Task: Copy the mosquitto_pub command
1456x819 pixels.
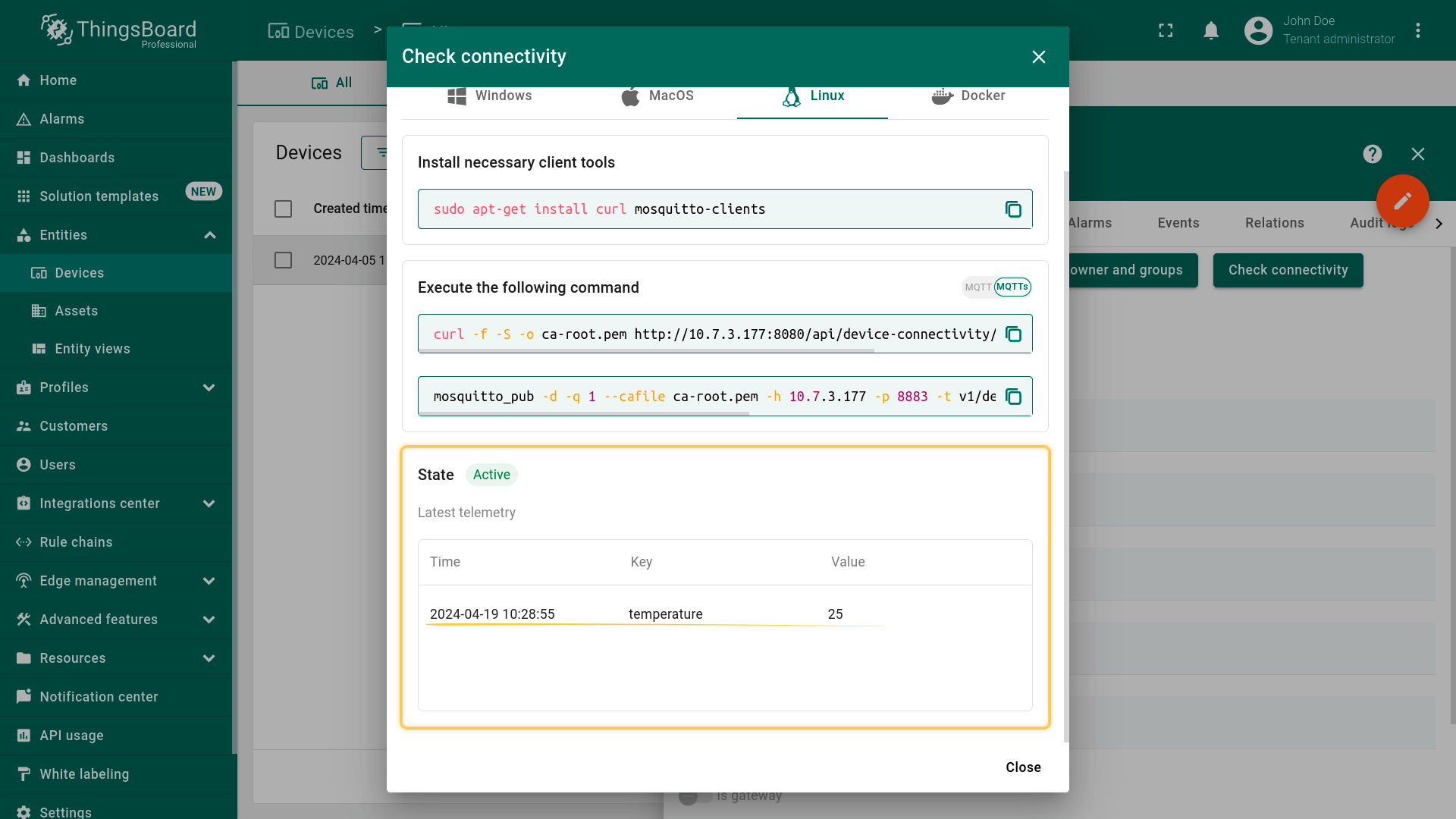Action: coord(1013,397)
